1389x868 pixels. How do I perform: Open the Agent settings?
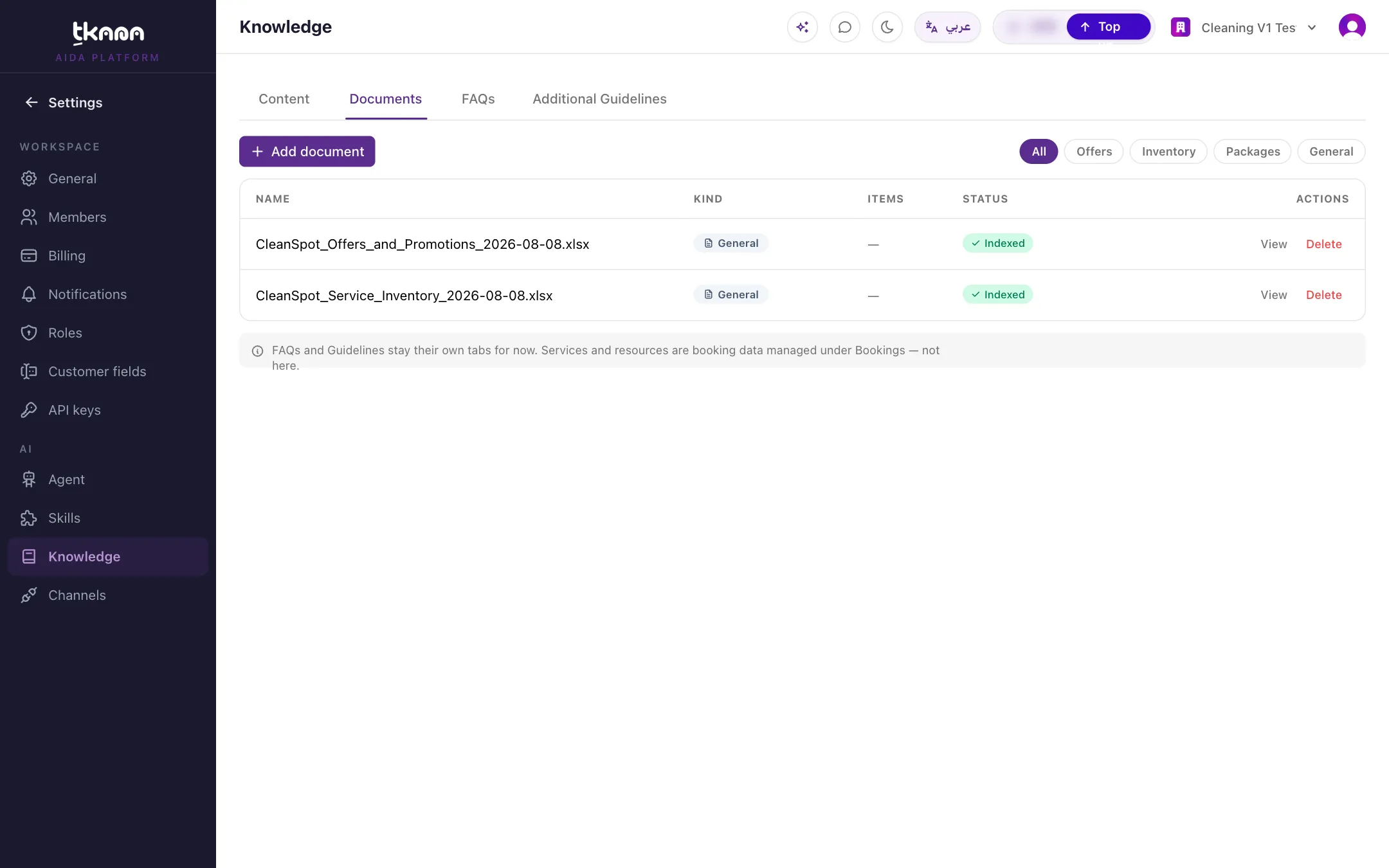pyautogui.click(x=108, y=480)
